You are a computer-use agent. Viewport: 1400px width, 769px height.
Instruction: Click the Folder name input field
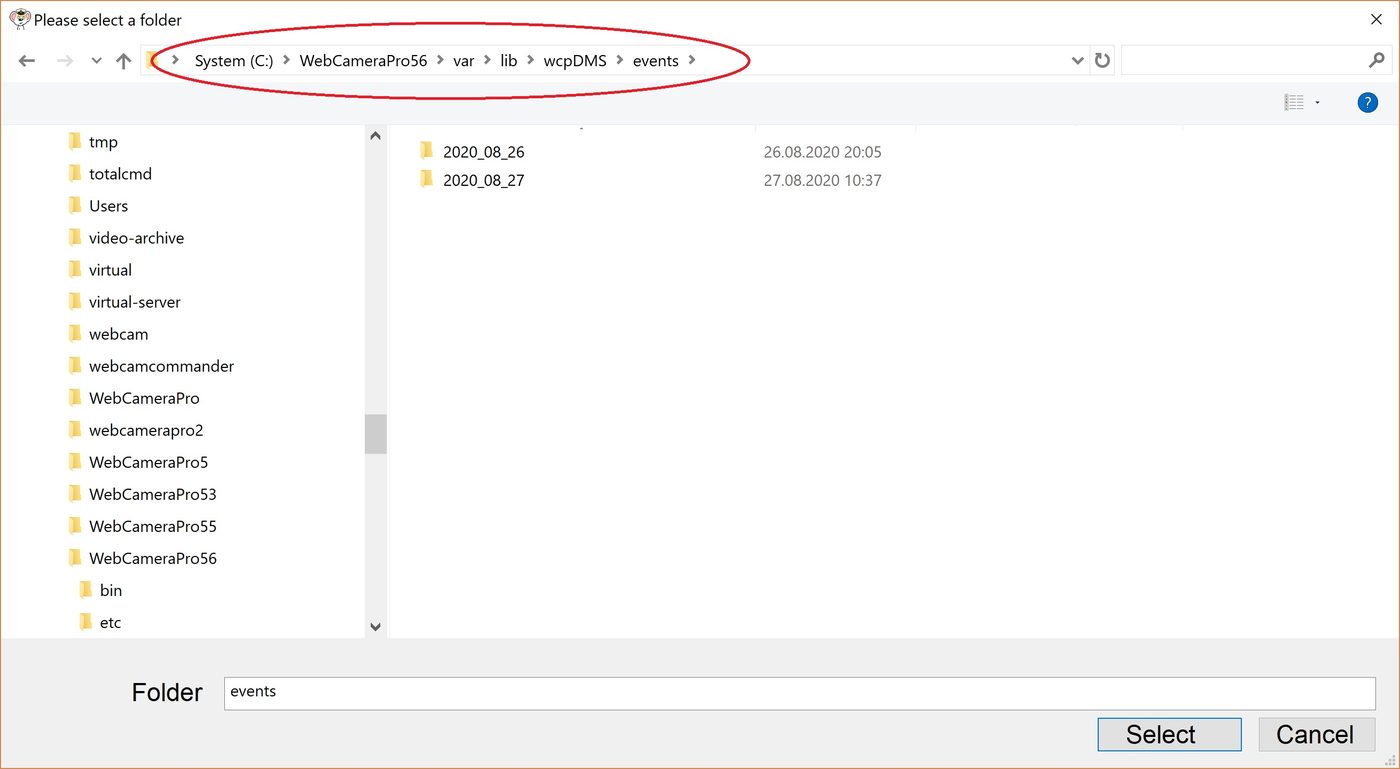800,693
